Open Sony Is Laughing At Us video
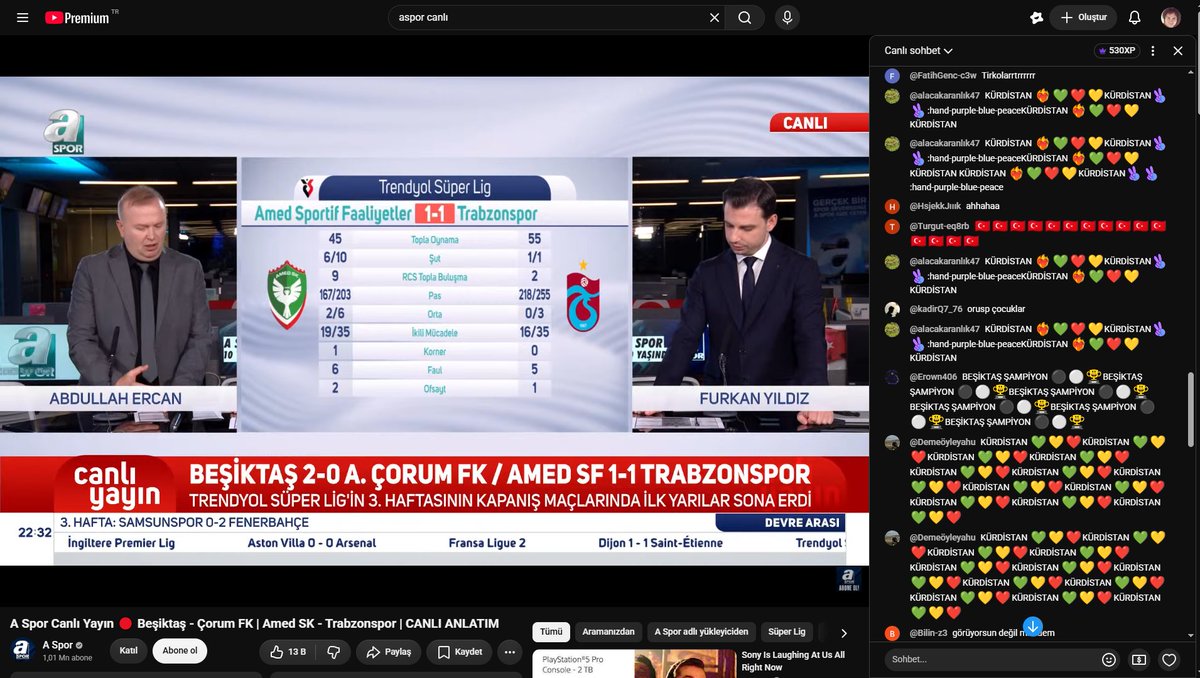This screenshot has height=678, width=1200. click(793, 661)
